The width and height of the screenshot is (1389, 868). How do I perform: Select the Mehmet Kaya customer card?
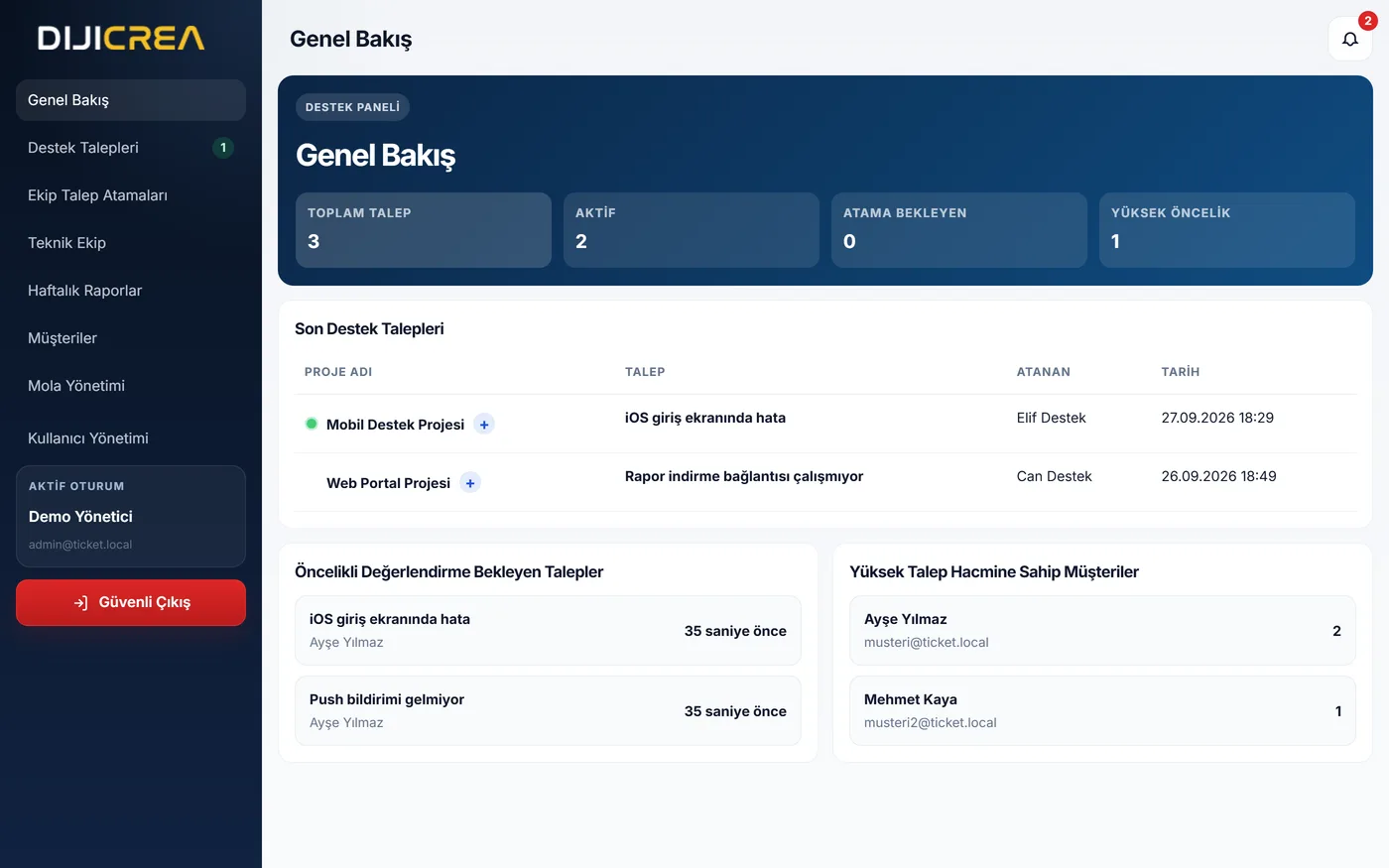[1102, 711]
